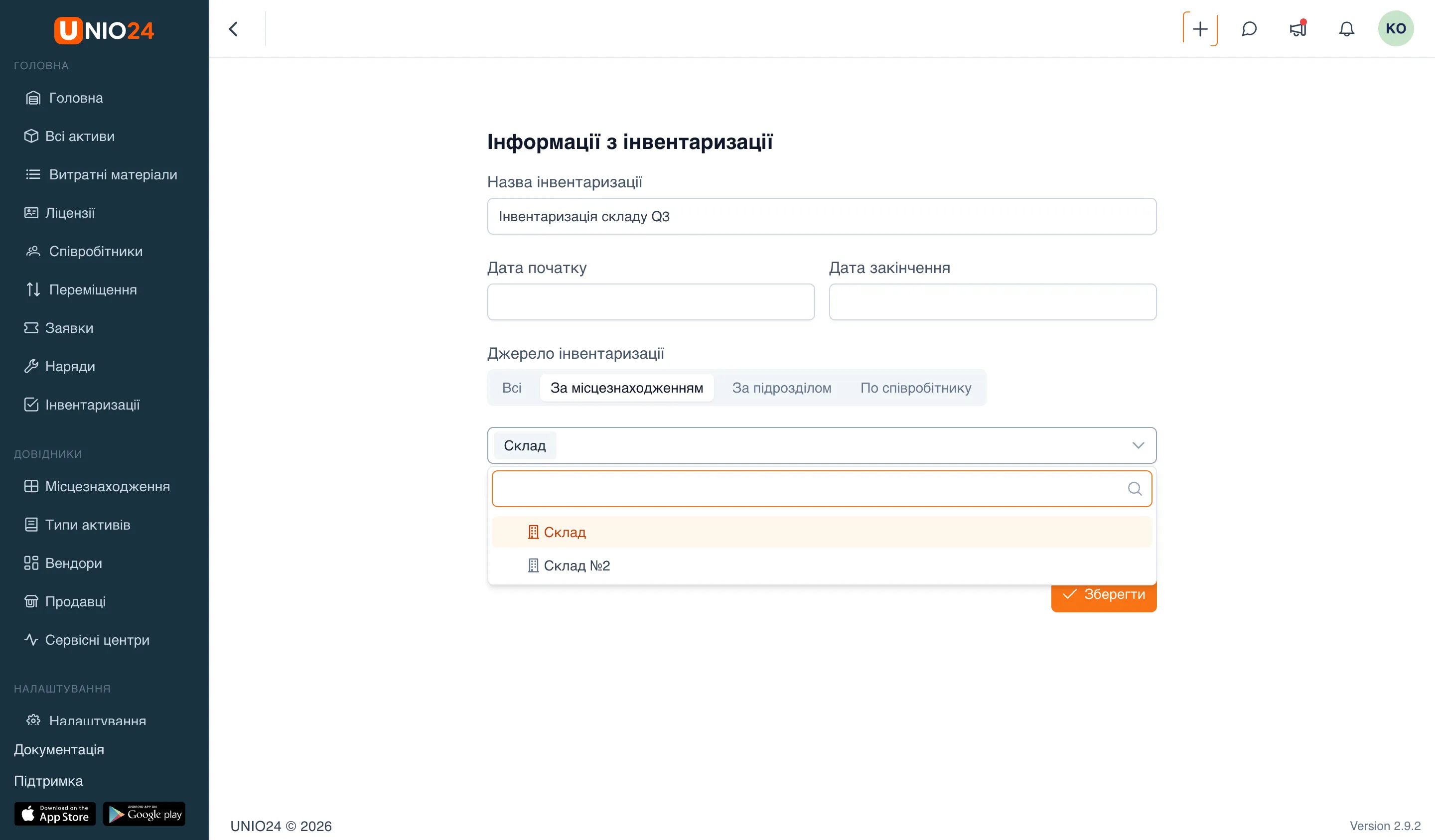The image size is (1435, 840).
Task: Click the plus add-new icon
Action: click(x=1200, y=29)
